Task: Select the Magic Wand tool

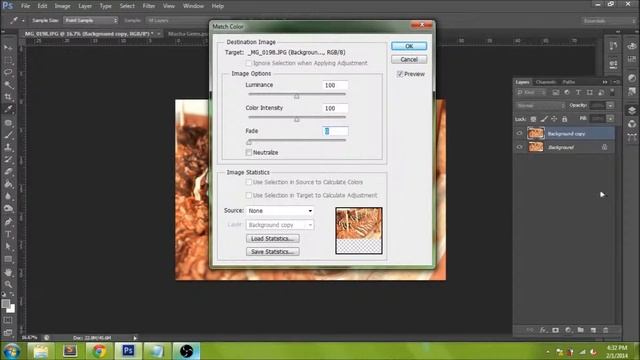Action: coord(8,85)
